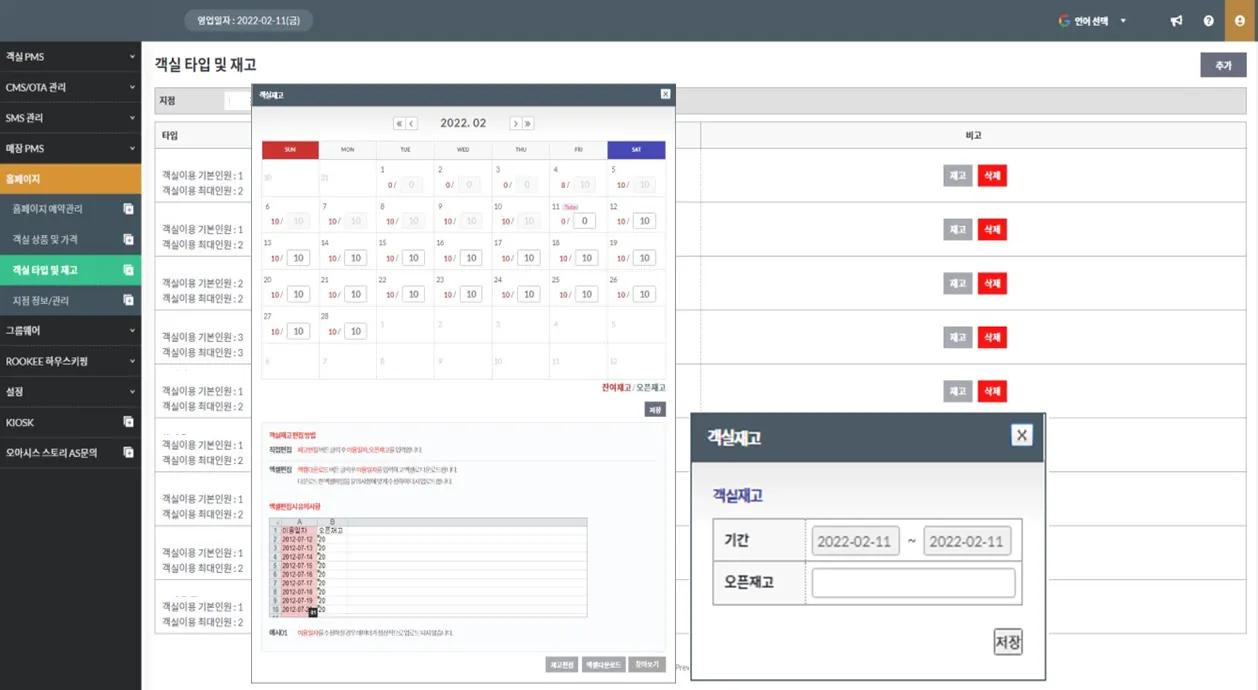Open the 언어 선택 language dropdown
1258x690 pixels.
pyautogui.click(x=1093, y=21)
